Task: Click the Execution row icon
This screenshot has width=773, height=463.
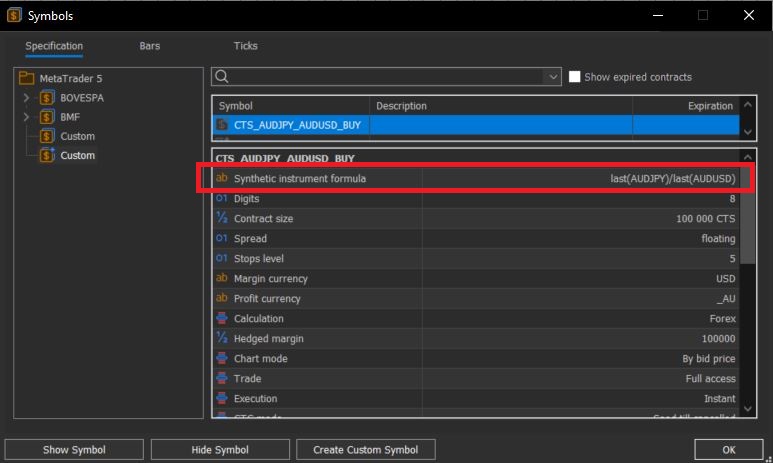Action: click(222, 398)
